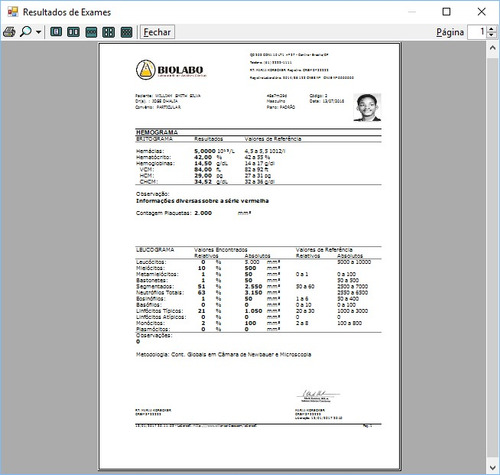
Task: Click the Neutrófilos Totais row label
Action: [x=160, y=293]
